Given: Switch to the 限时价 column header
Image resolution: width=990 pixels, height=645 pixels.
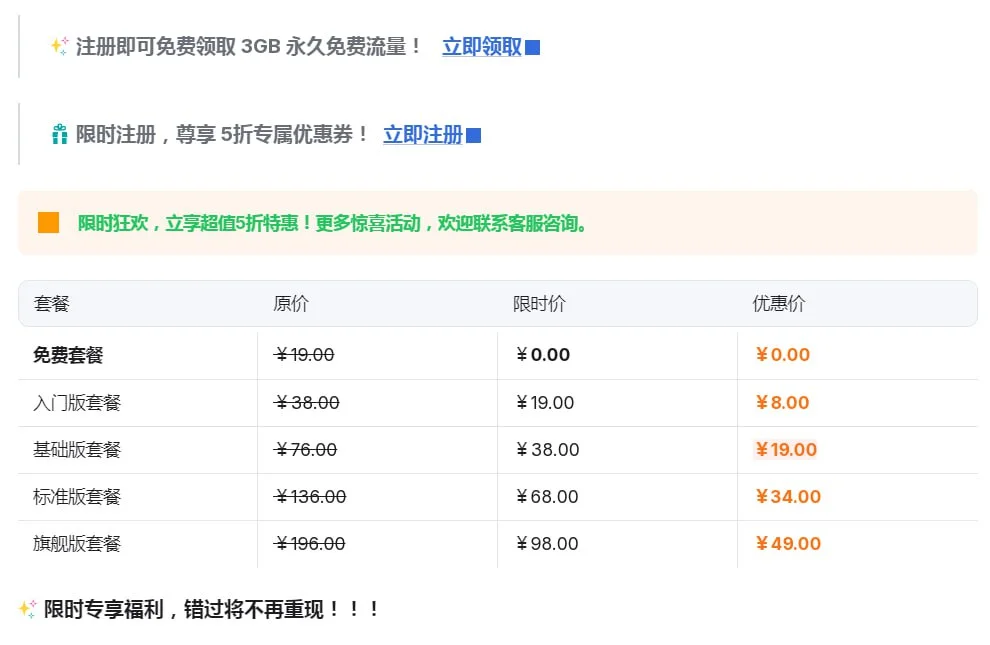Looking at the screenshot, I should pyautogui.click(x=540, y=304).
